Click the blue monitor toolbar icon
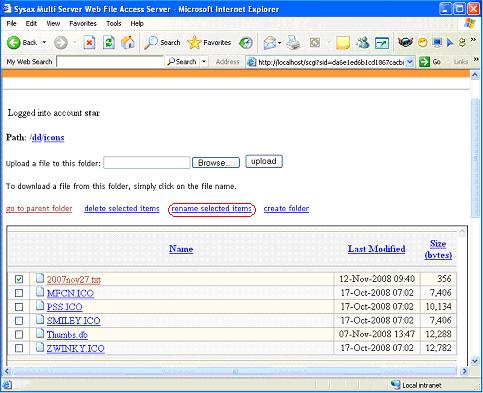 click(x=437, y=42)
